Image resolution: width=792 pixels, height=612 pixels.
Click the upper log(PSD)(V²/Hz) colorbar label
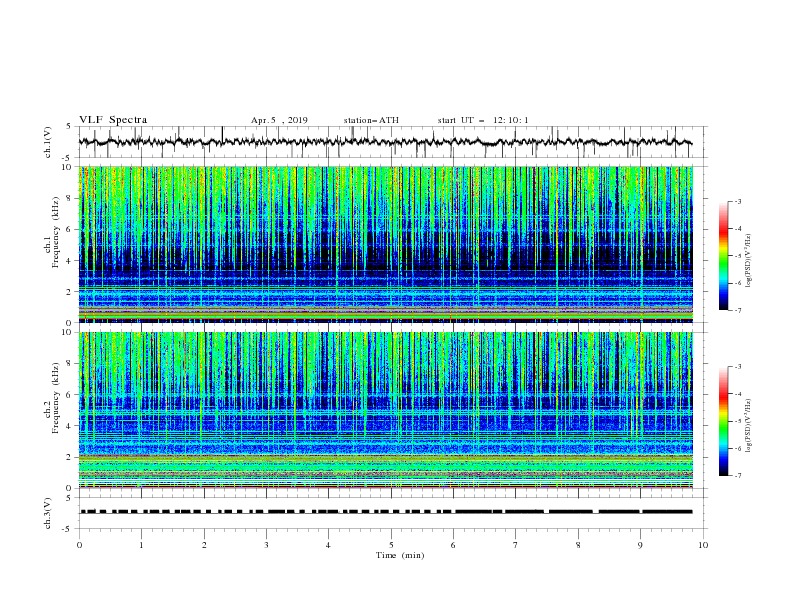click(749, 261)
